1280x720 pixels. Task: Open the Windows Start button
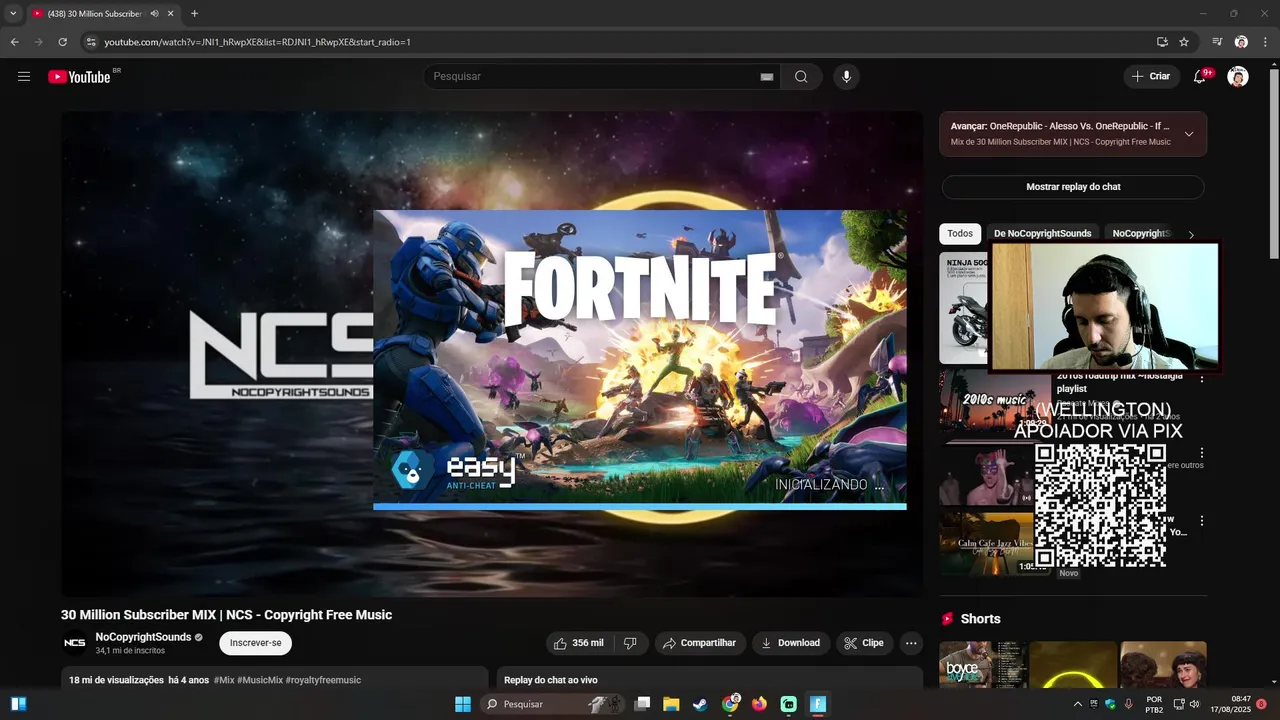(x=463, y=704)
